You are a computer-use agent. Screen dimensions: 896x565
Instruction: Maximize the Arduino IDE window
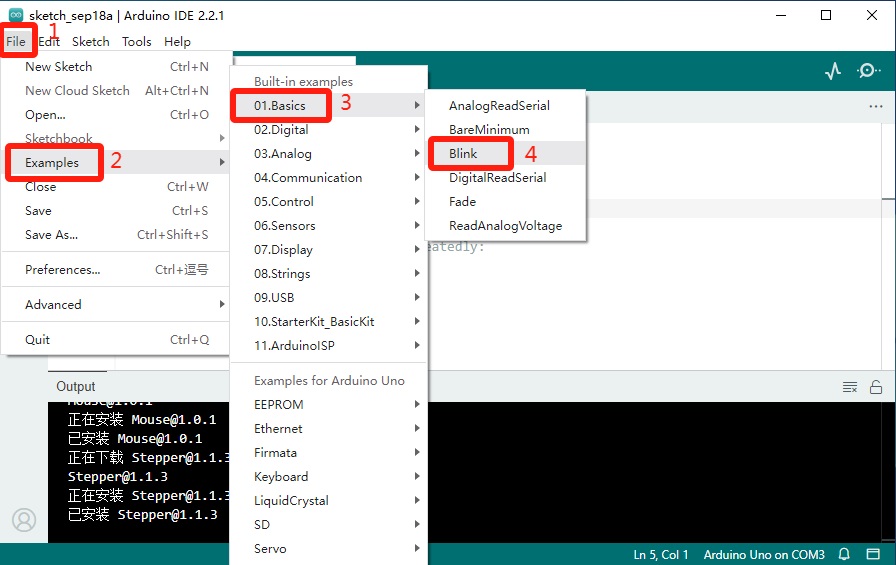point(826,15)
